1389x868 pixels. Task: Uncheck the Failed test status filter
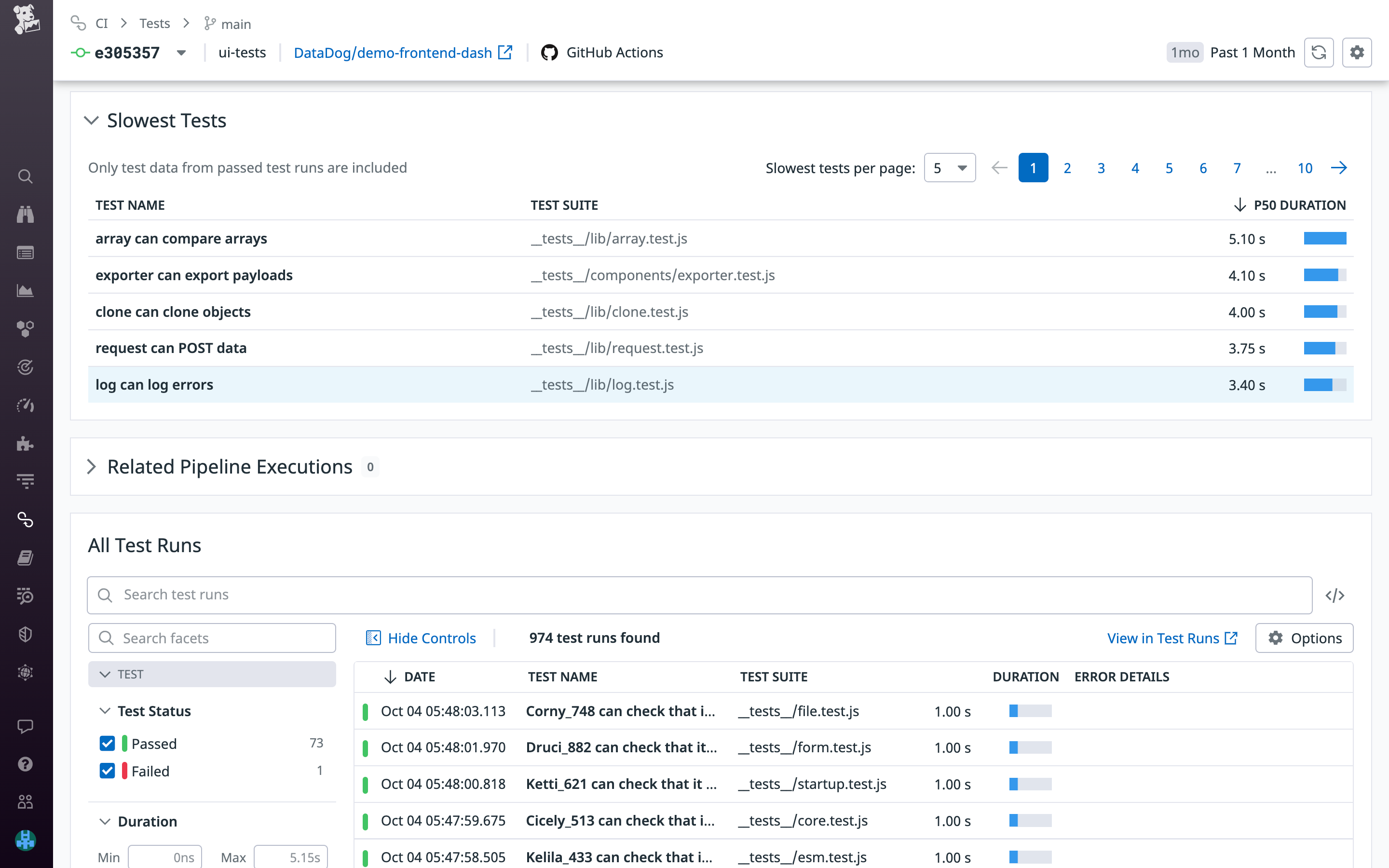pyautogui.click(x=108, y=771)
